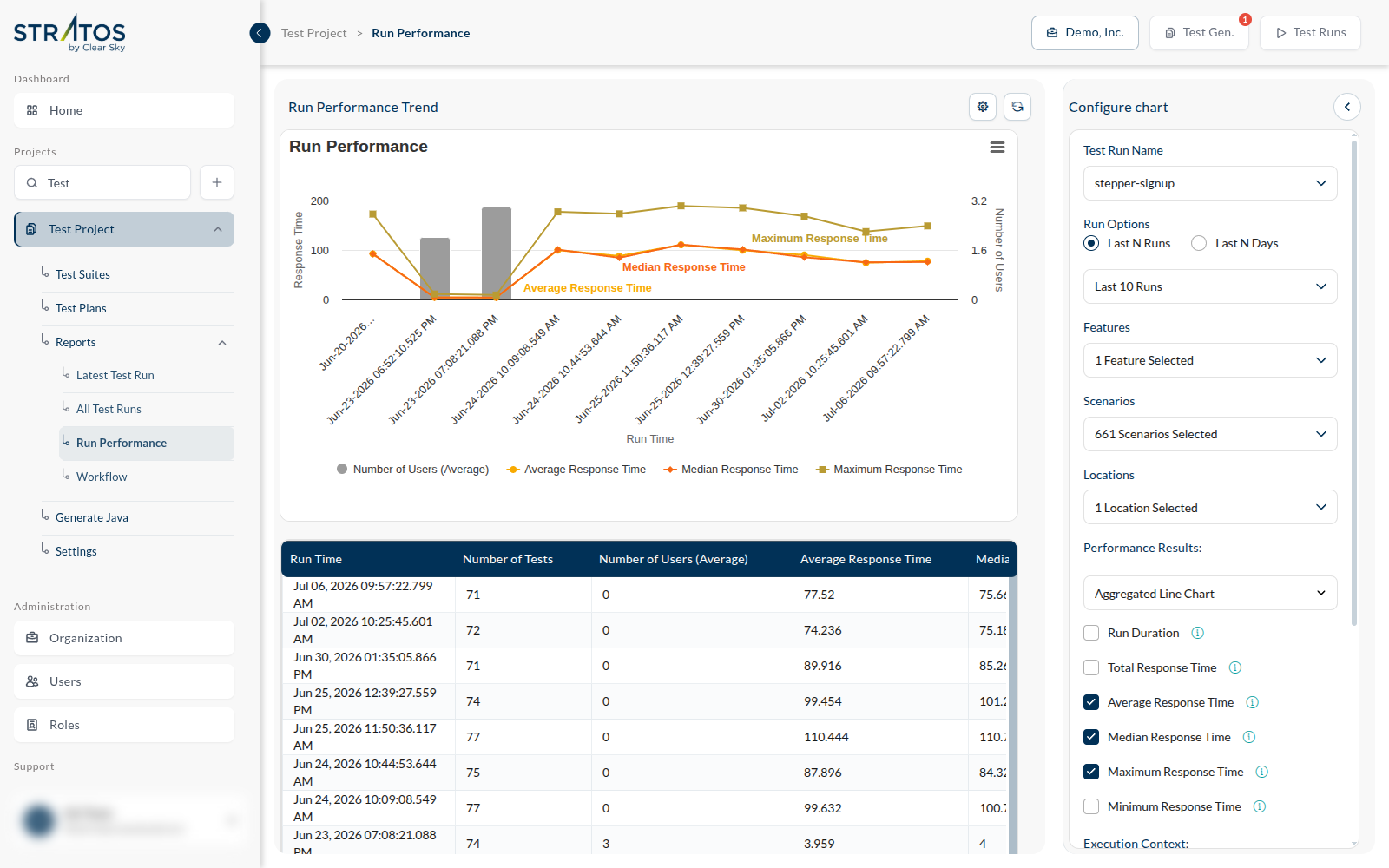Click the user profile avatar
The height and width of the screenshot is (868, 1389).
[39, 820]
